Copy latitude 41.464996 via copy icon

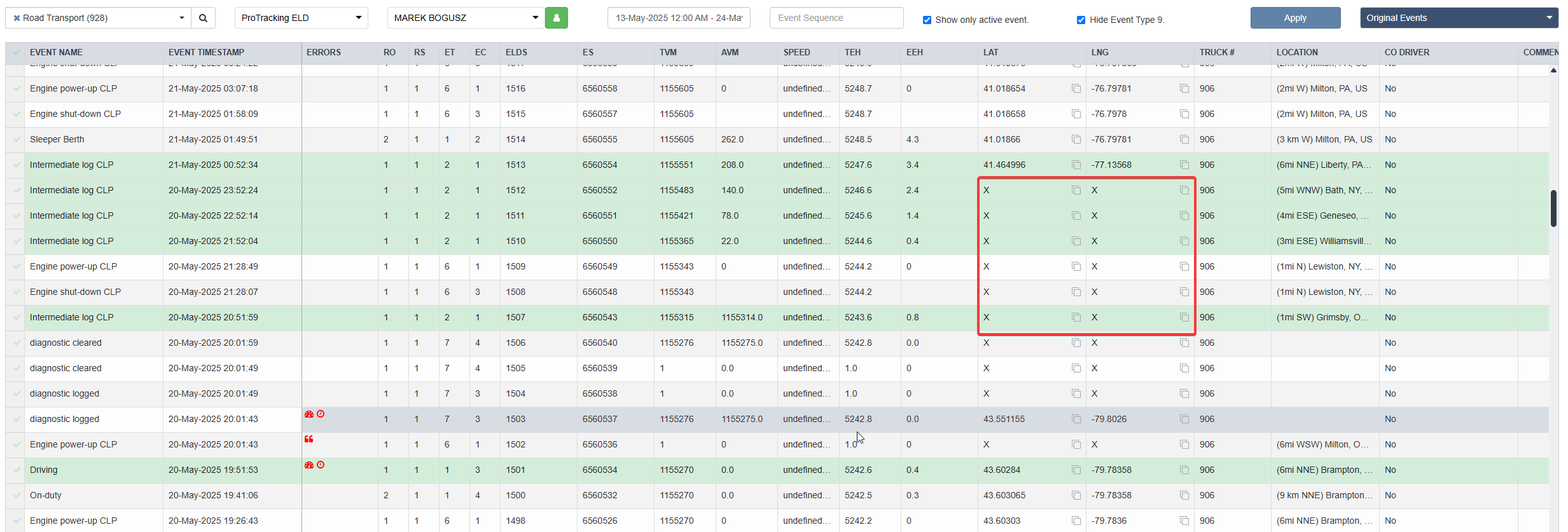1076,165
